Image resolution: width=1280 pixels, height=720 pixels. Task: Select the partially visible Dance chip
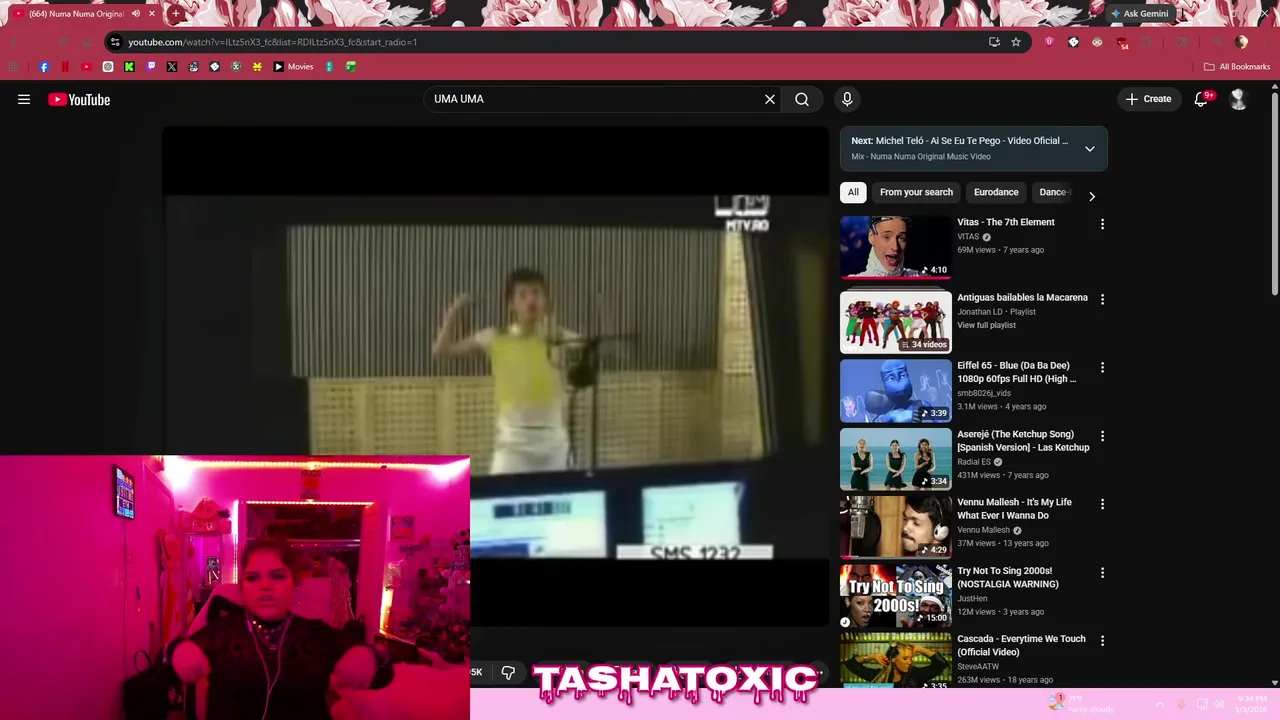tap(1053, 192)
